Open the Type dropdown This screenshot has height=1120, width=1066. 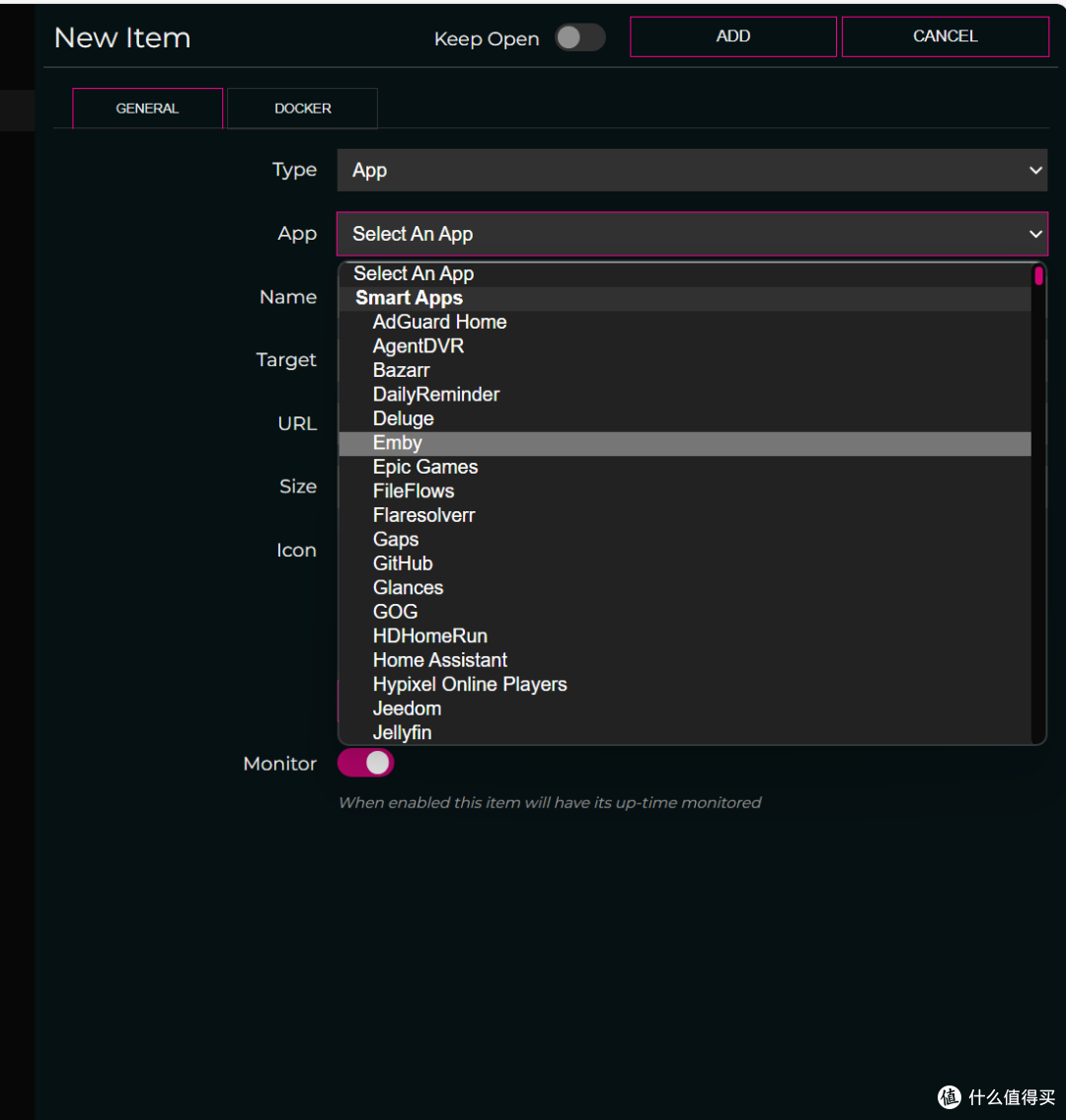[692, 170]
